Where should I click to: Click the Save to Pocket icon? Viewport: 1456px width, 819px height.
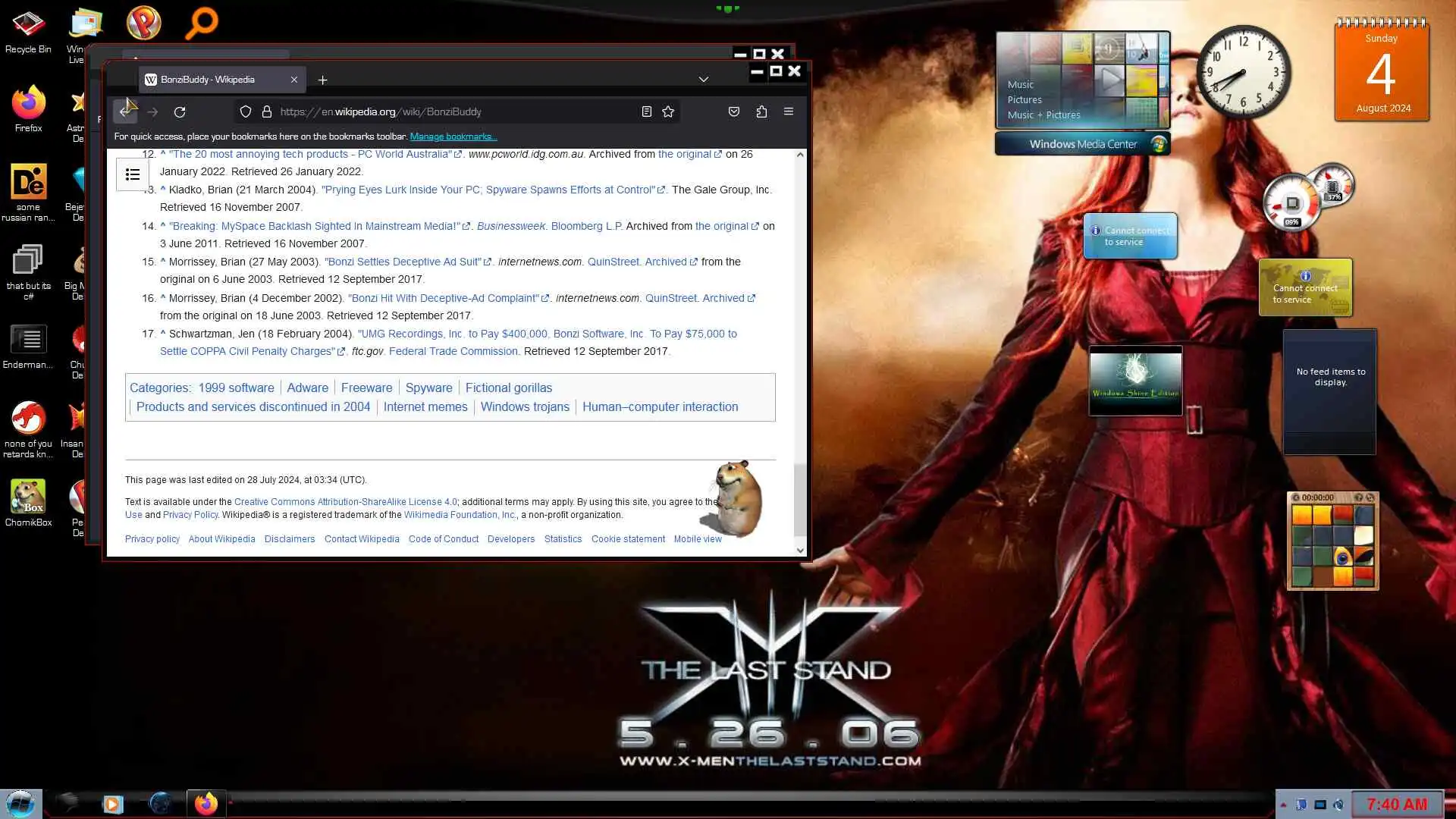click(x=733, y=111)
